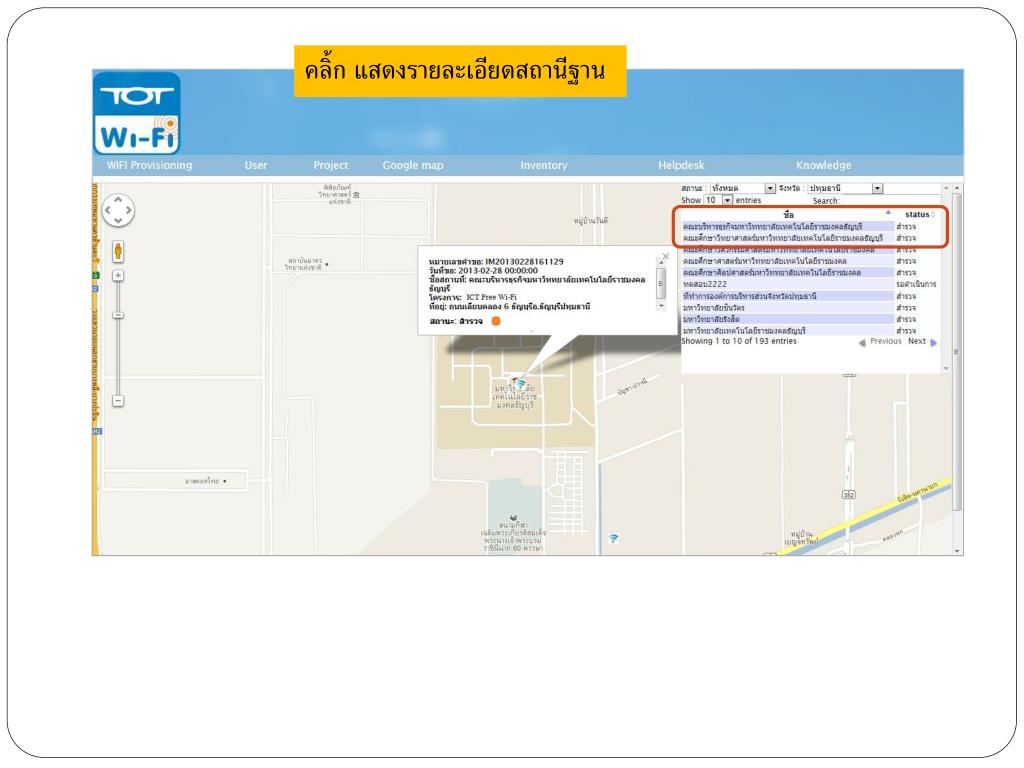This screenshot has width=1024, height=768.
Task: Select the มหาวิทยาลัยรังสิต row
Action: (810, 319)
